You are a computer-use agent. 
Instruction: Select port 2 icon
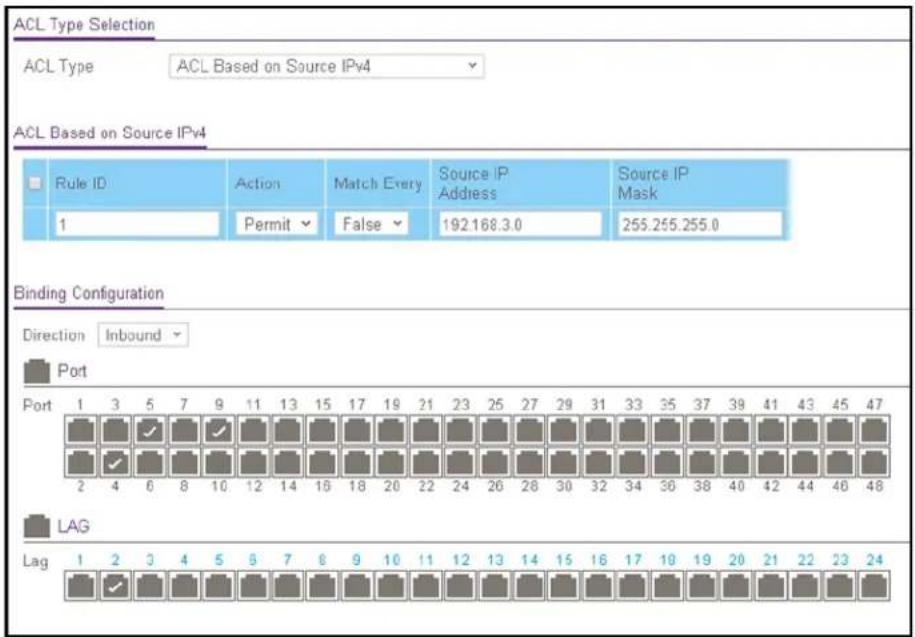coord(81,463)
